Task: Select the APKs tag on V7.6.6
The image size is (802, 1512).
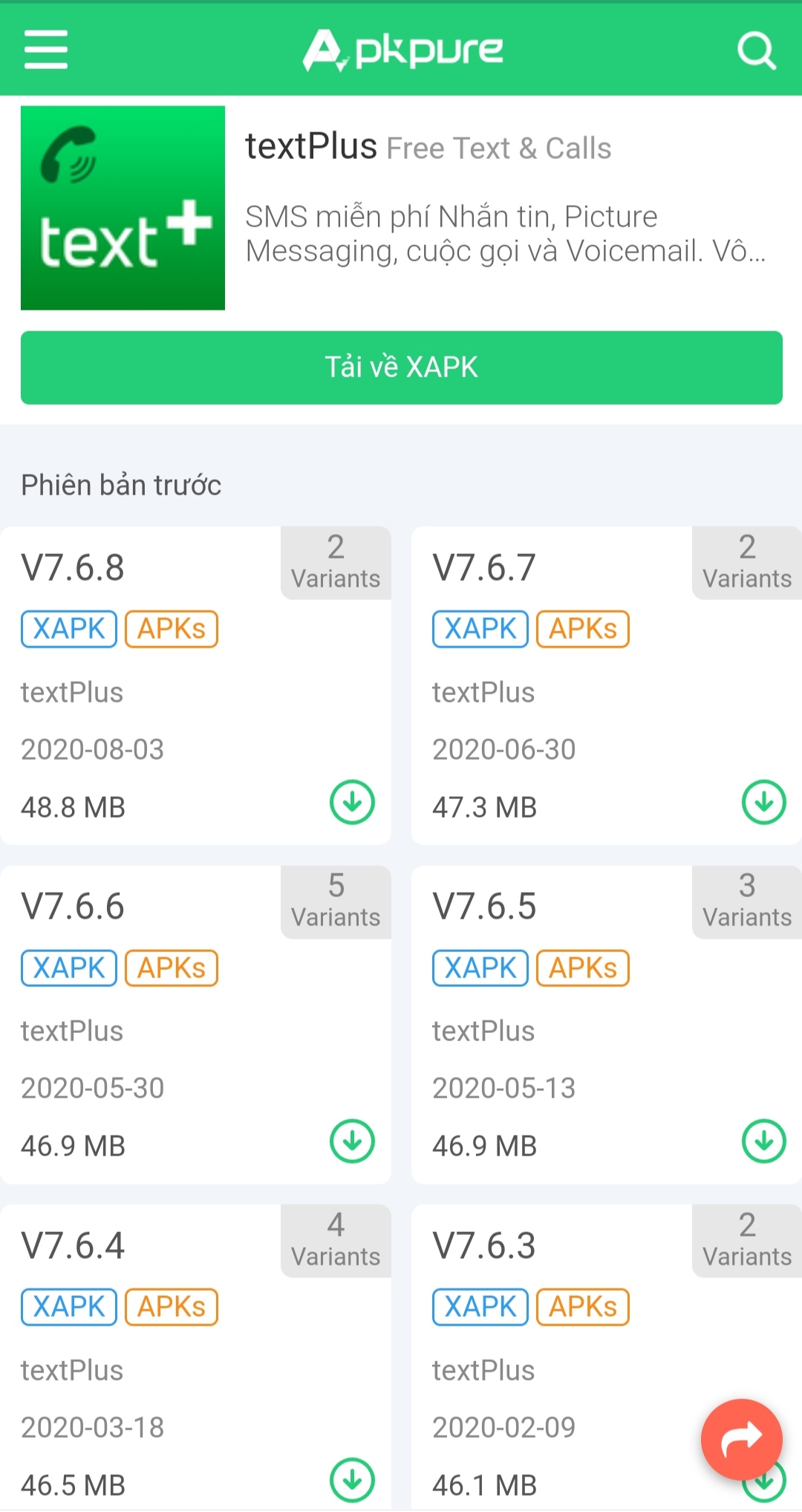Action: [x=172, y=968]
